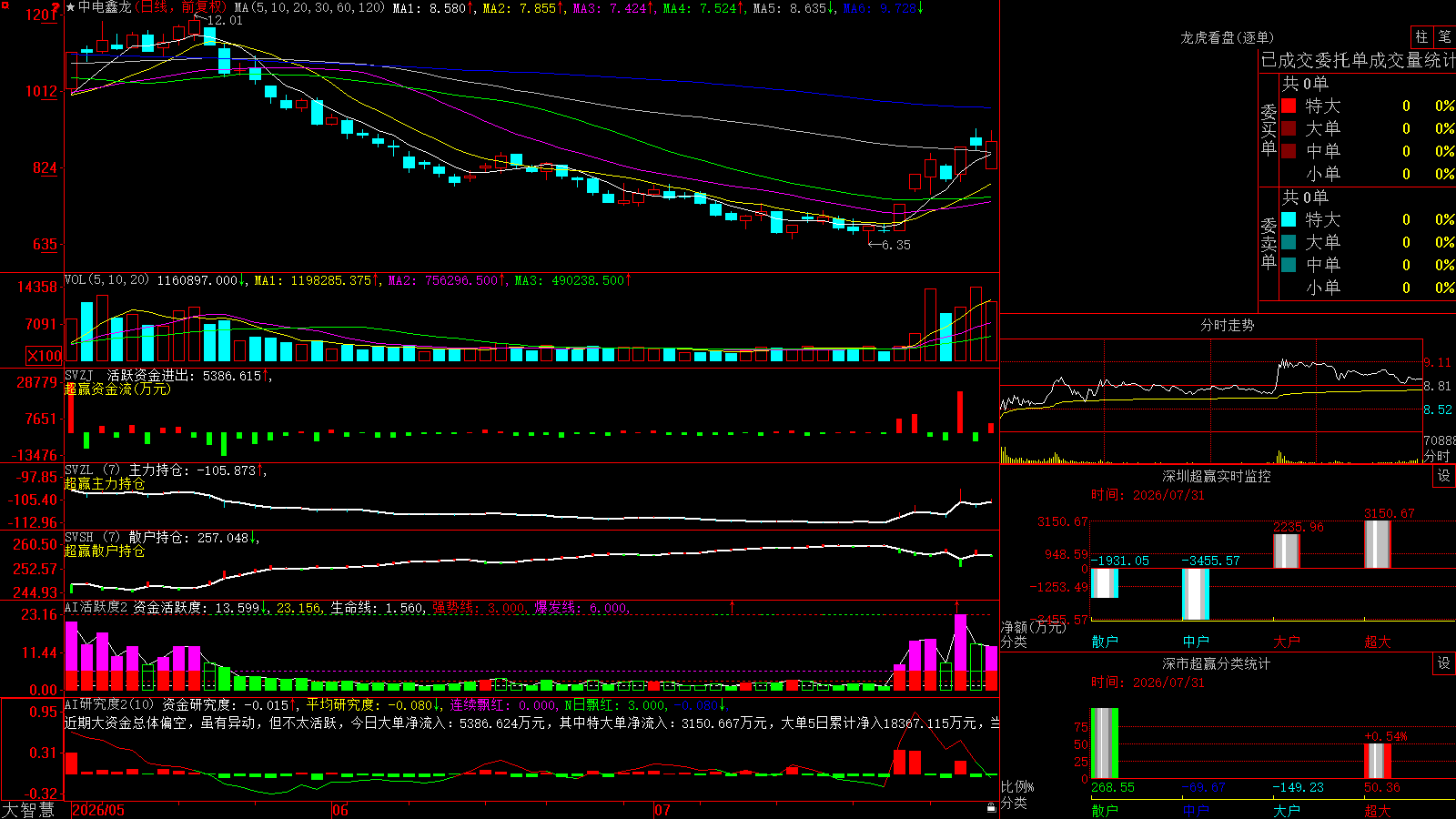1456x819 pixels.
Task: Click the 深市超赢分类统计 panel title
Action: point(1217,663)
